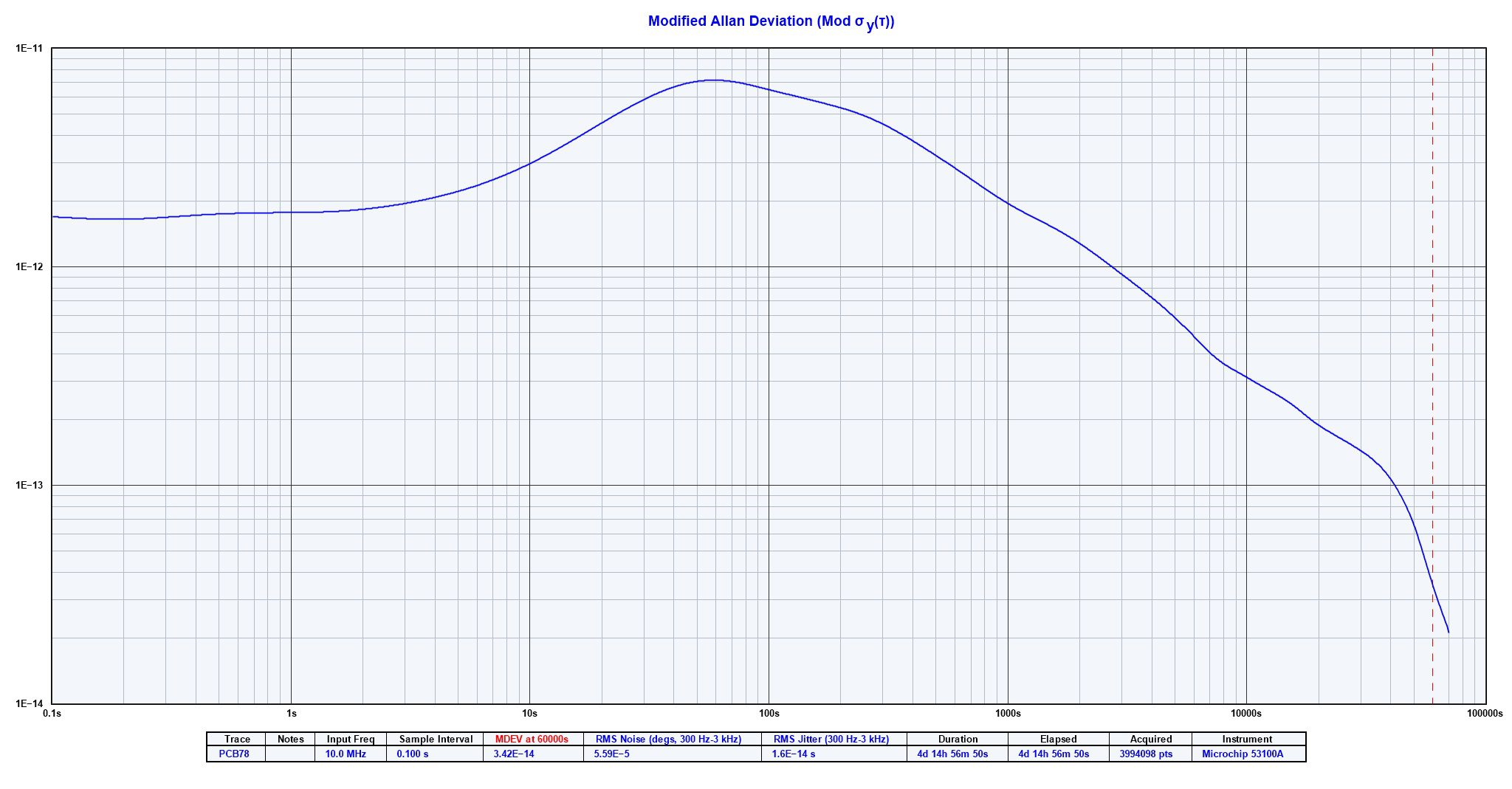Viewport: 1512px width, 789px height.
Task: Click the 1E-12 y-axis label
Action: (x=30, y=266)
